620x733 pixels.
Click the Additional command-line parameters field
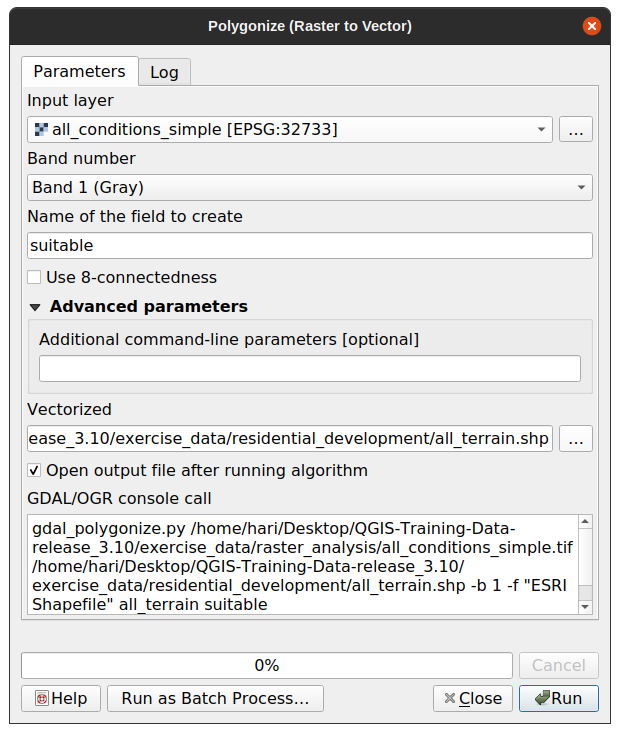pyautogui.click(x=310, y=368)
